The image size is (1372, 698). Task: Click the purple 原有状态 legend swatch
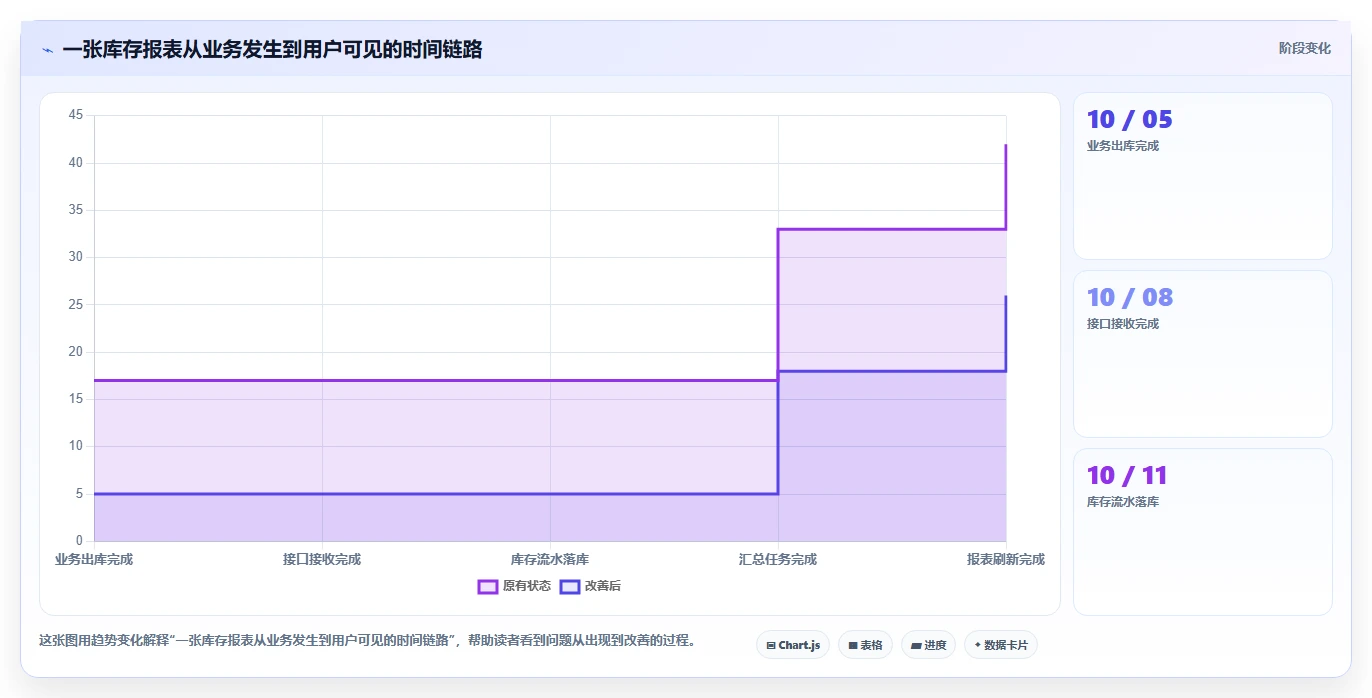(x=488, y=586)
